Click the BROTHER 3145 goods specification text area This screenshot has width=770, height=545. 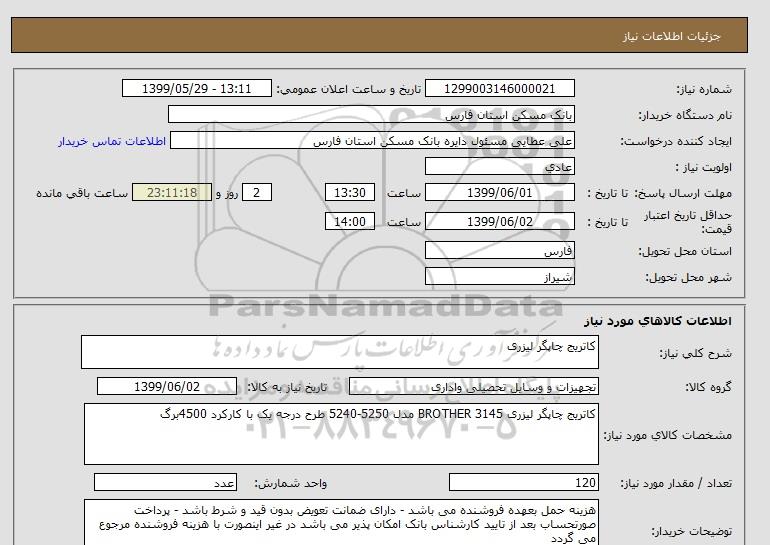(341, 434)
